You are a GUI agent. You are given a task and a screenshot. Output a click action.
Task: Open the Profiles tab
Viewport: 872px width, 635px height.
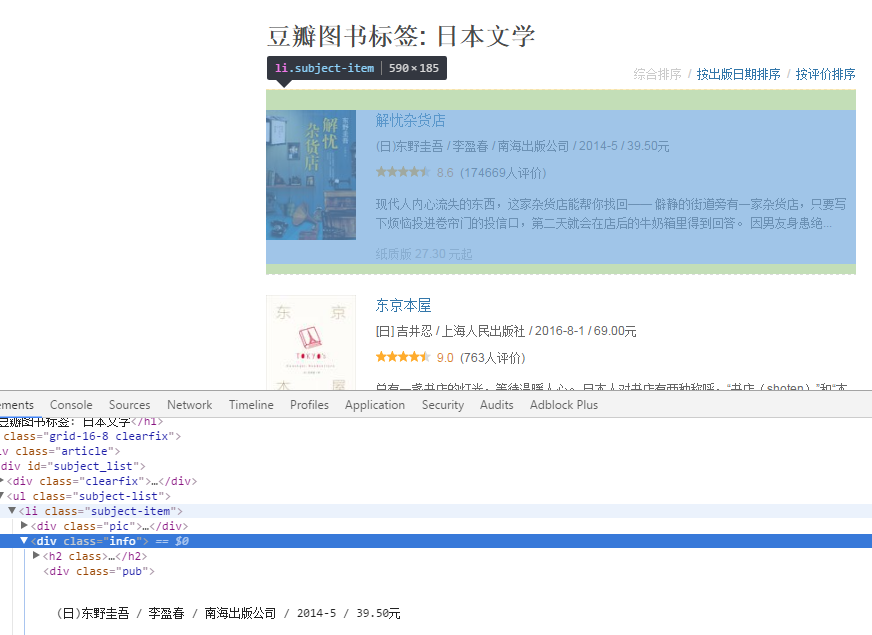(x=309, y=405)
